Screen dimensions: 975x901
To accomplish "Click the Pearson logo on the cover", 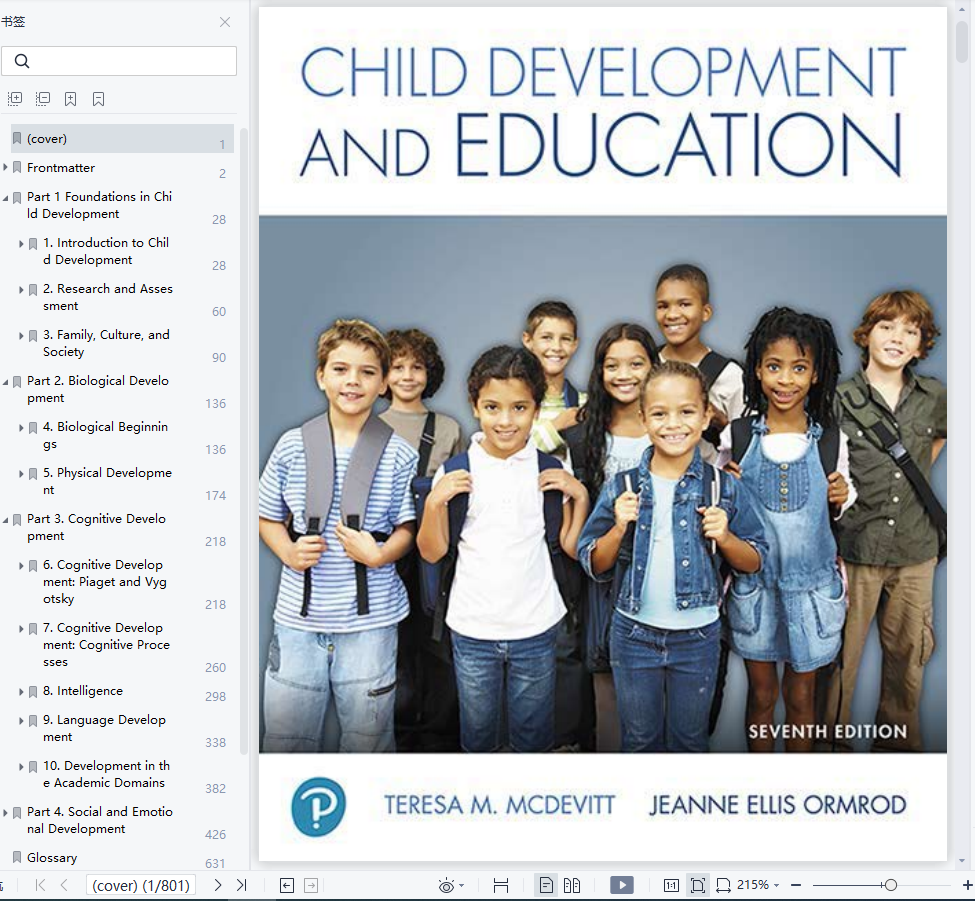I will 318,806.
